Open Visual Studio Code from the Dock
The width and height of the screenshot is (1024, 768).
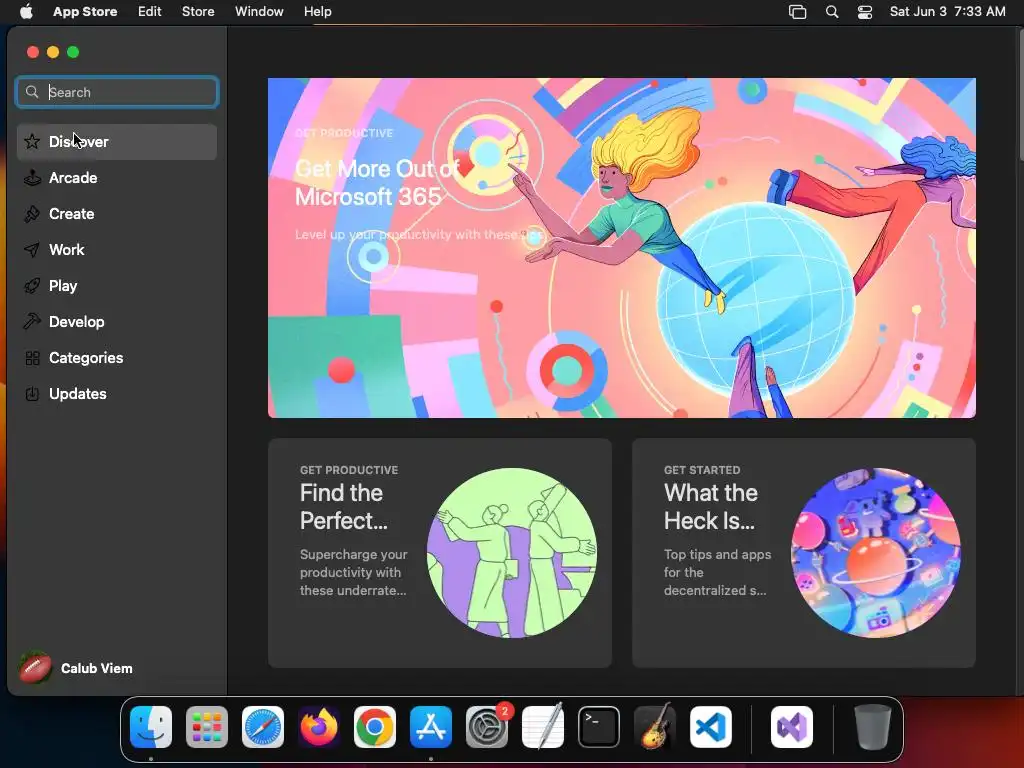(x=711, y=727)
